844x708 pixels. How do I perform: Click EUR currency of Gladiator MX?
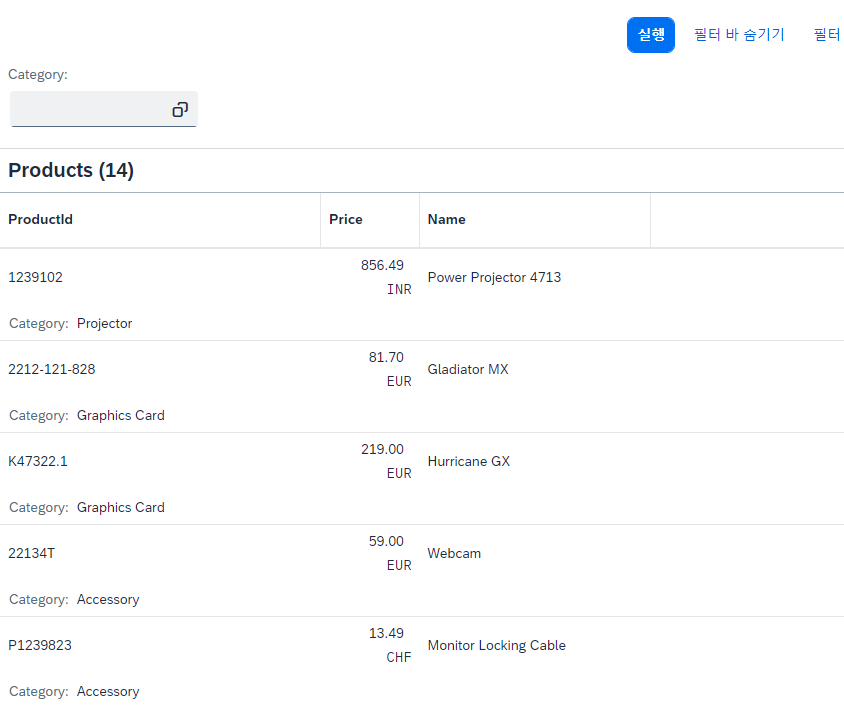(x=399, y=382)
